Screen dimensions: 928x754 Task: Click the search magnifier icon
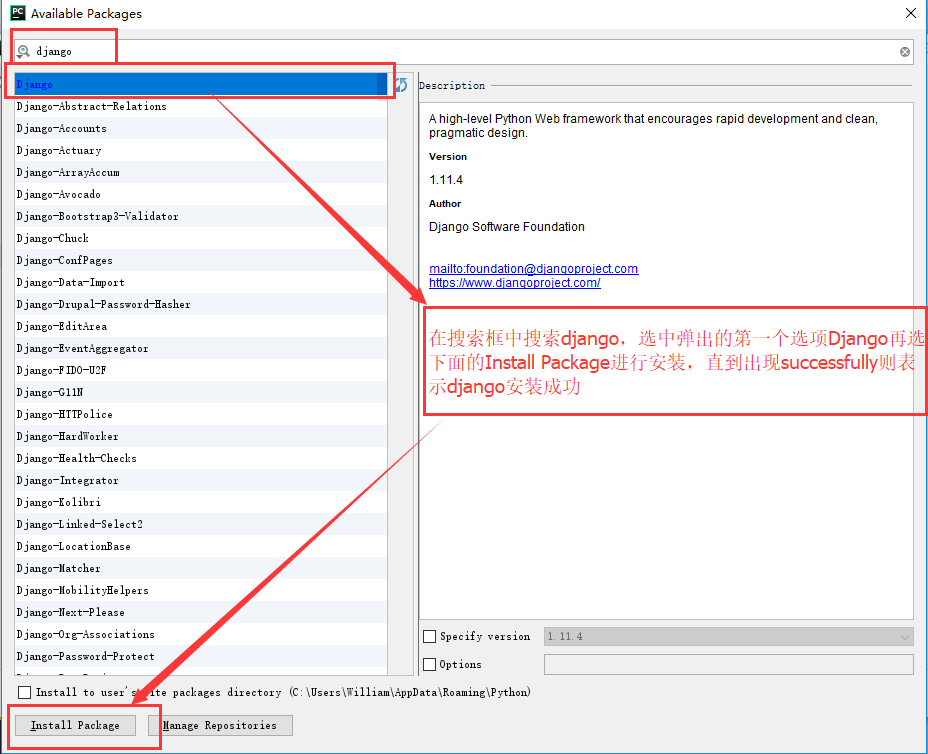23,51
